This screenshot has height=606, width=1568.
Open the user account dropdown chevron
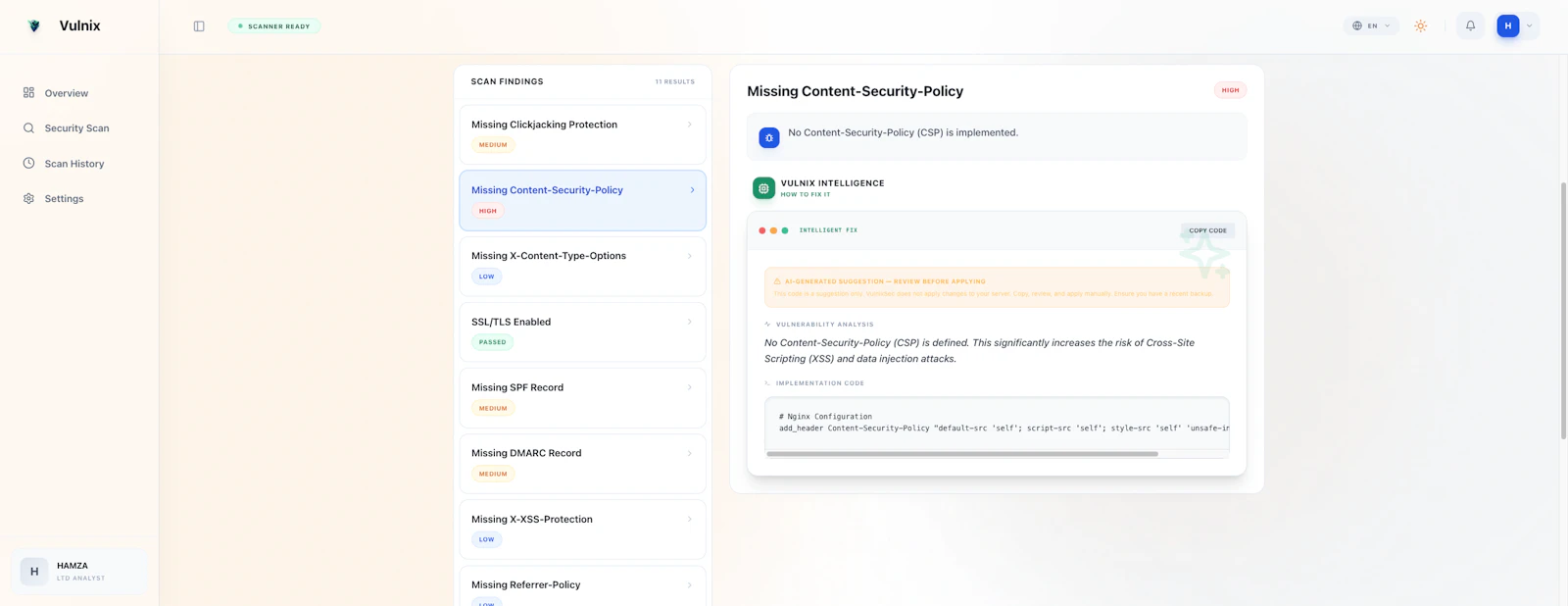[x=1530, y=26]
